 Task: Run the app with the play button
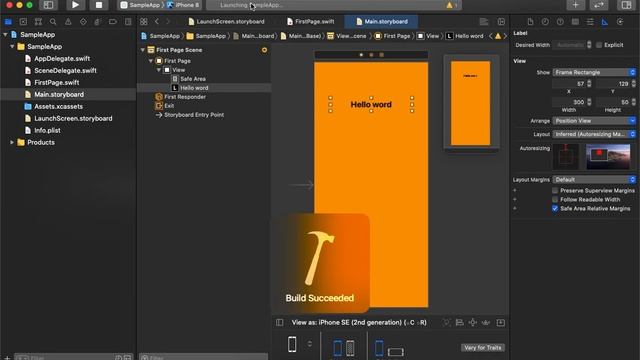[75, 5]
